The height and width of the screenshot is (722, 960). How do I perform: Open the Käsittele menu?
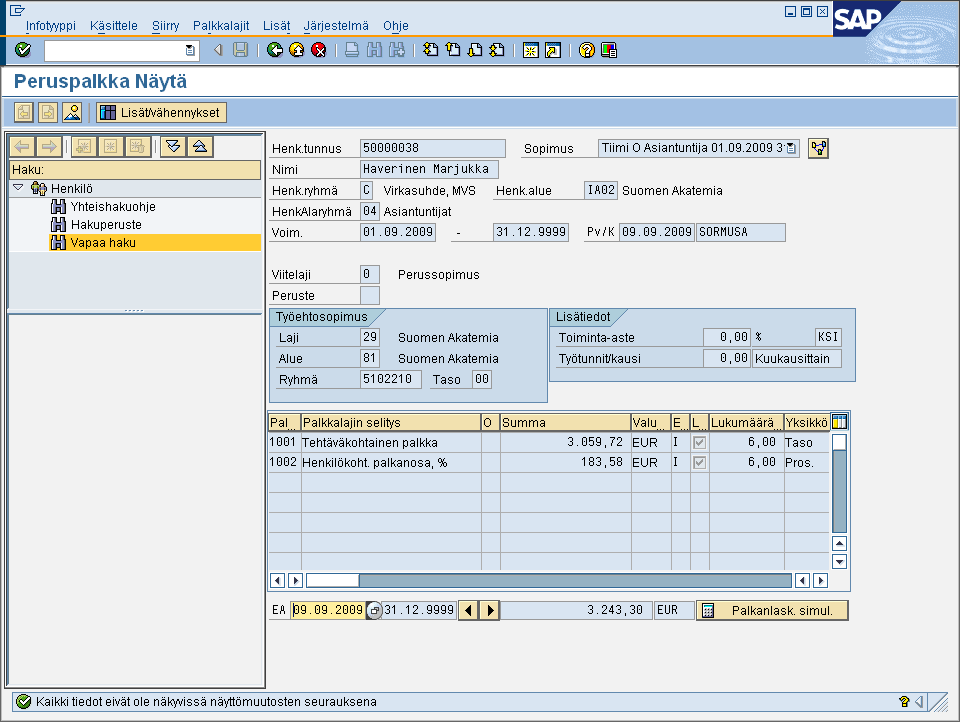coord(114,26)
